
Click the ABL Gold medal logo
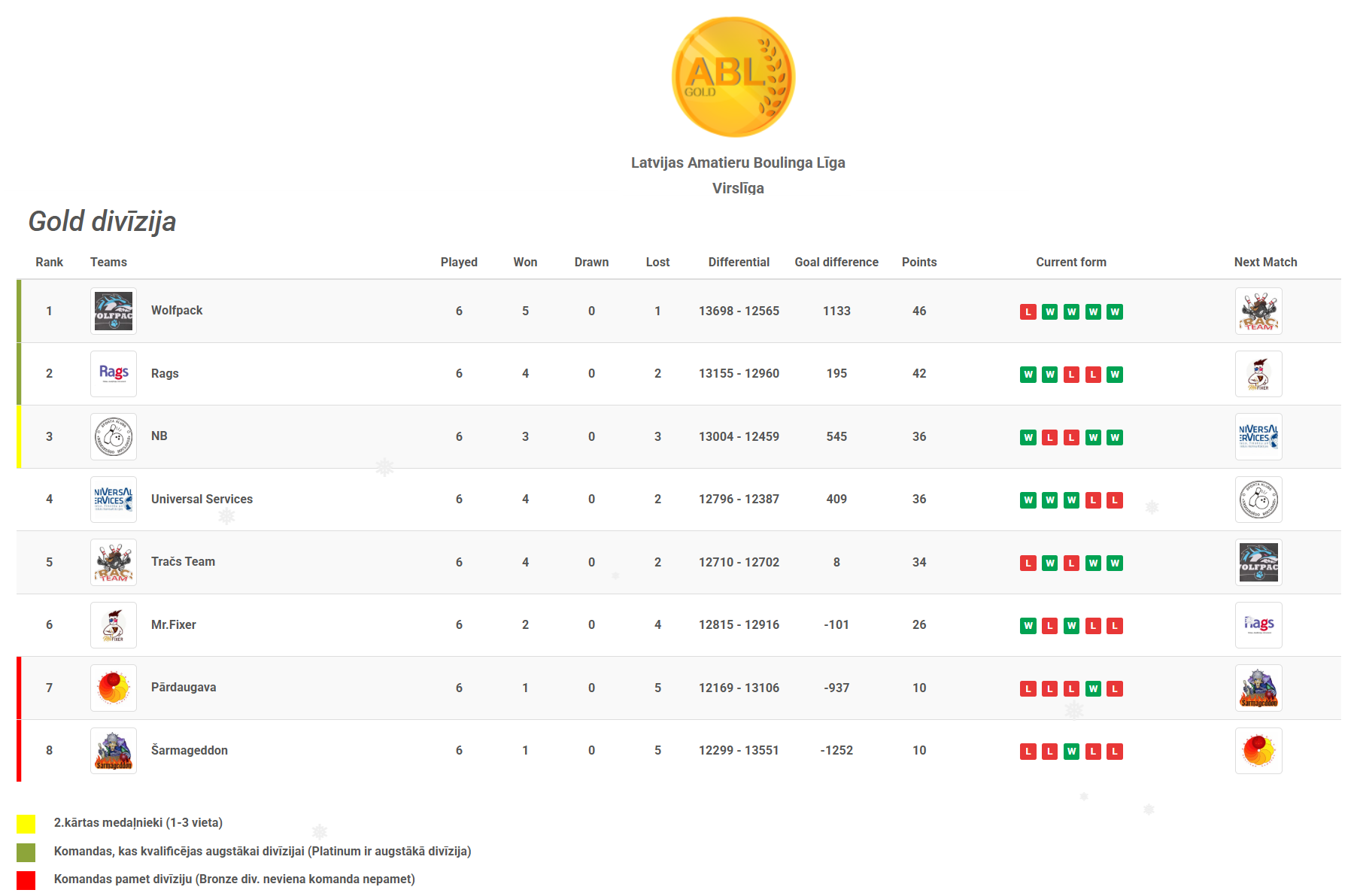tap(733, 77)
